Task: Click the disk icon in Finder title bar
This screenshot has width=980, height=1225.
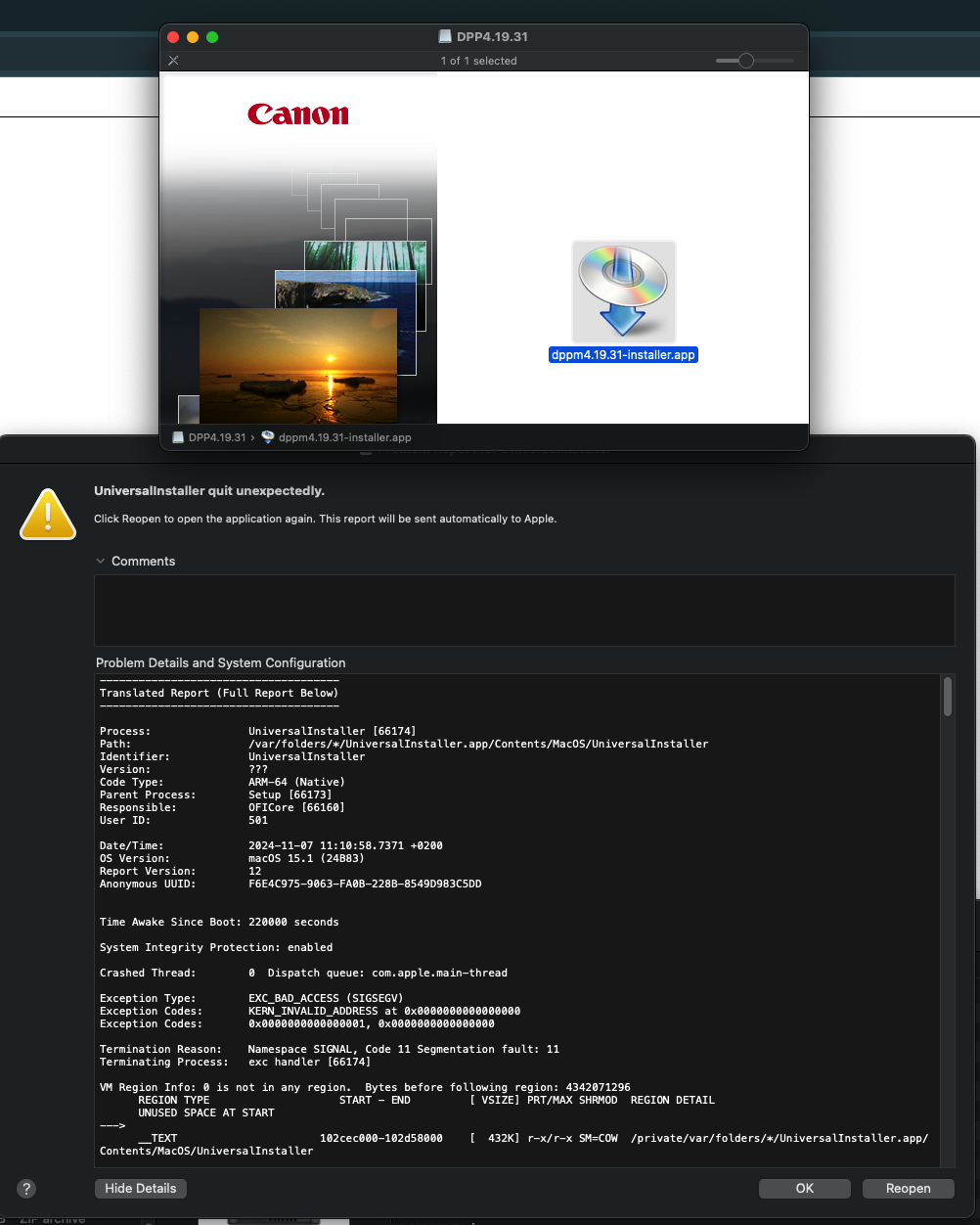Action: [x=447, y=37]
